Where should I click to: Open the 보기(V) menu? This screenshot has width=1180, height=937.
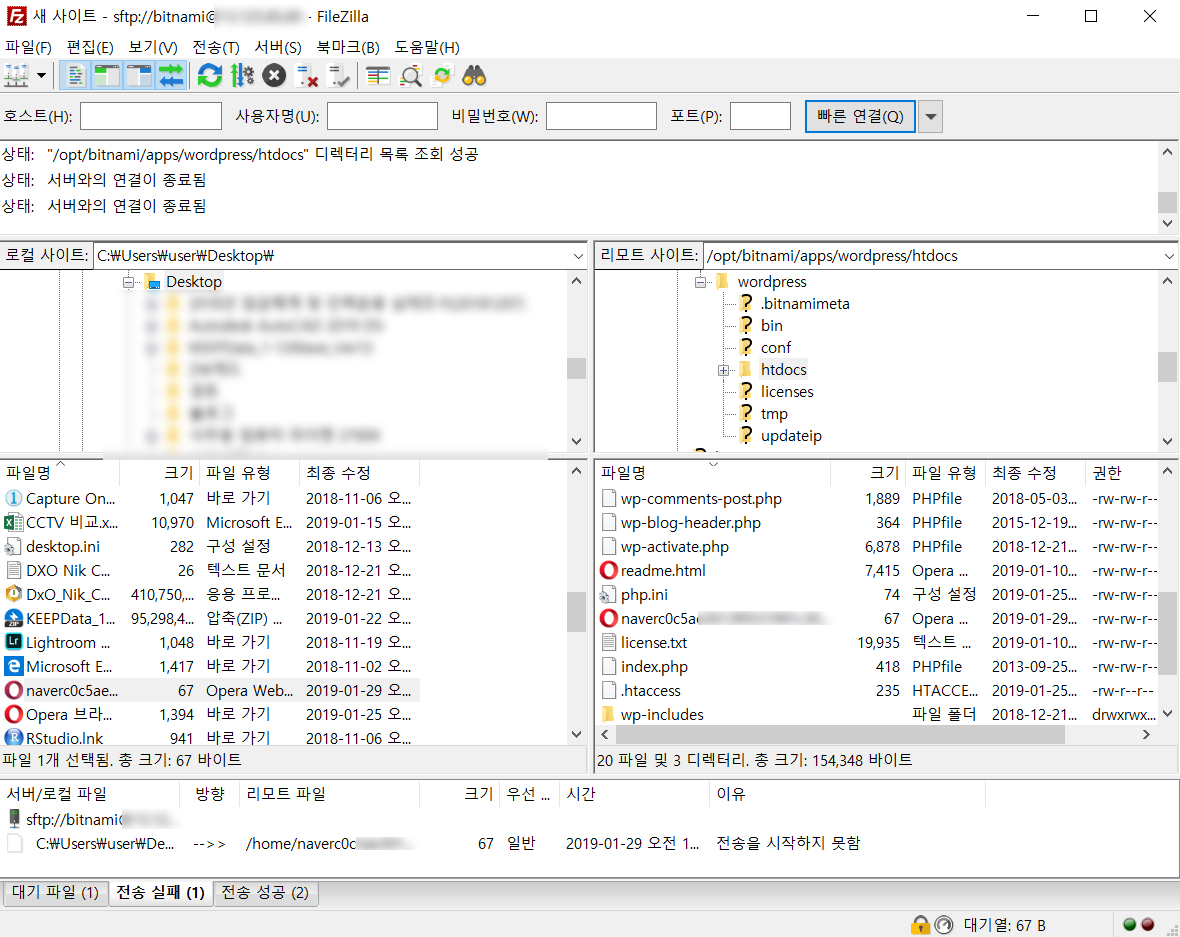click(153, 47)
